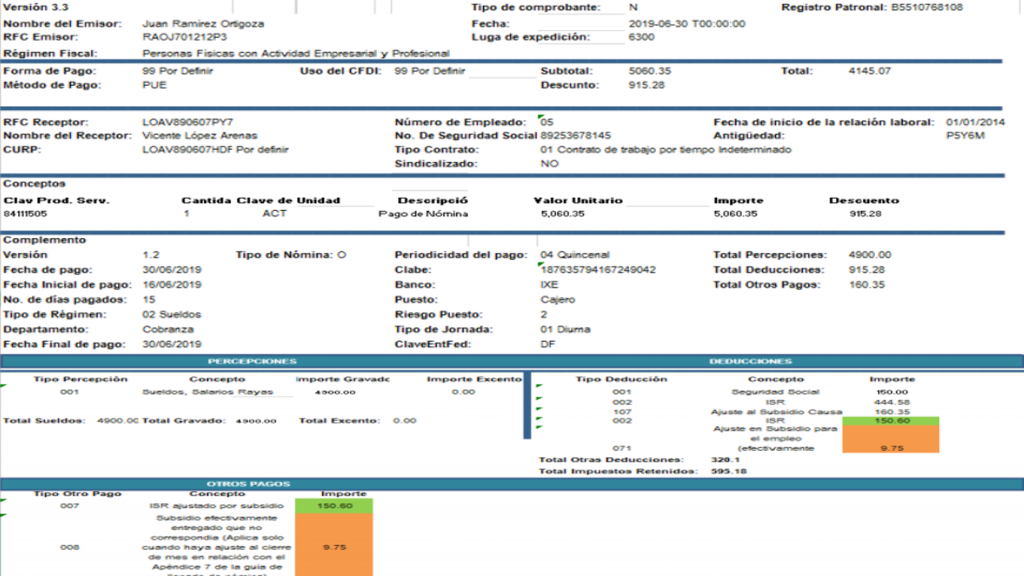Select Registro Patronal value B5510768108
This screenshot has height=576, width=1024.
pos(928,7)
